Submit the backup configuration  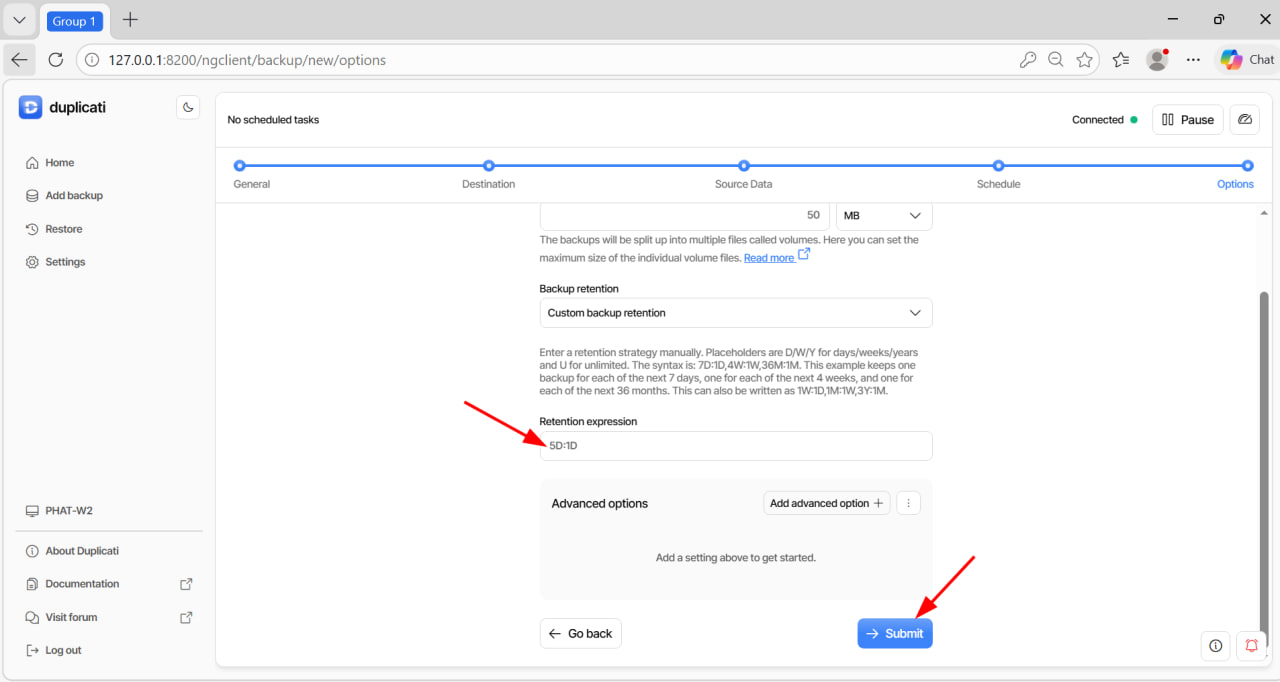[894, 634]
